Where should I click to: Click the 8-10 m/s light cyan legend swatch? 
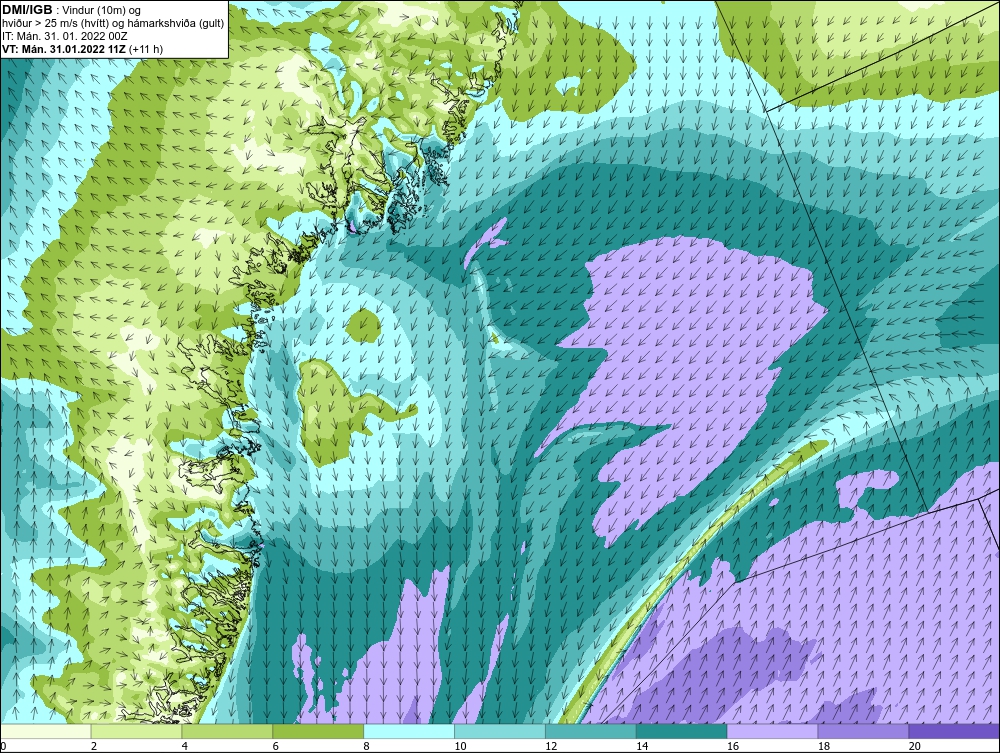tap(409, 731)
